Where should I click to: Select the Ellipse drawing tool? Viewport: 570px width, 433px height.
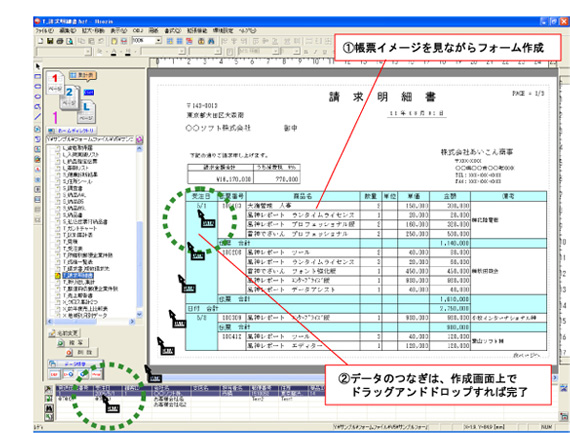37,97
